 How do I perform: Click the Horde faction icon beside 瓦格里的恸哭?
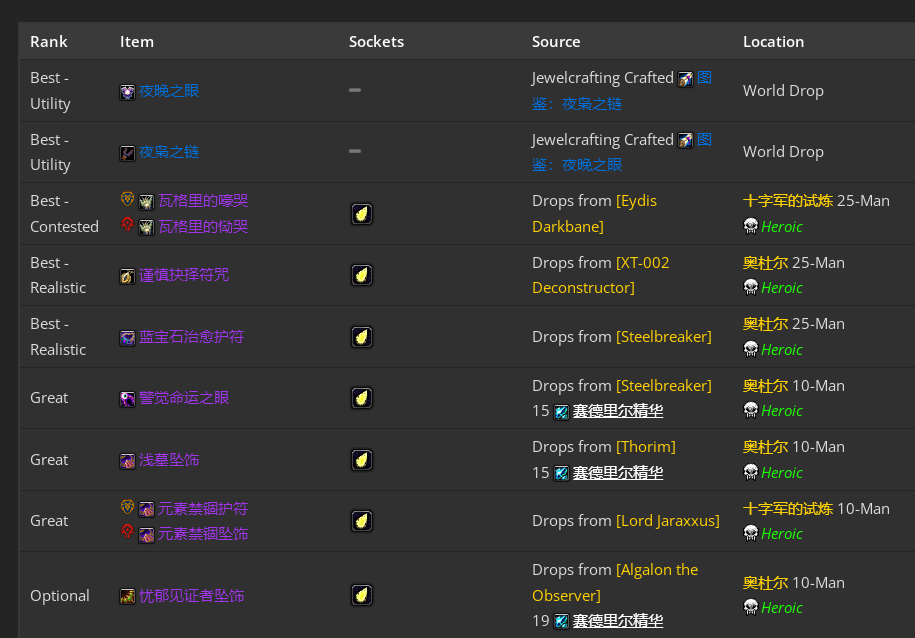coord(127,224)
